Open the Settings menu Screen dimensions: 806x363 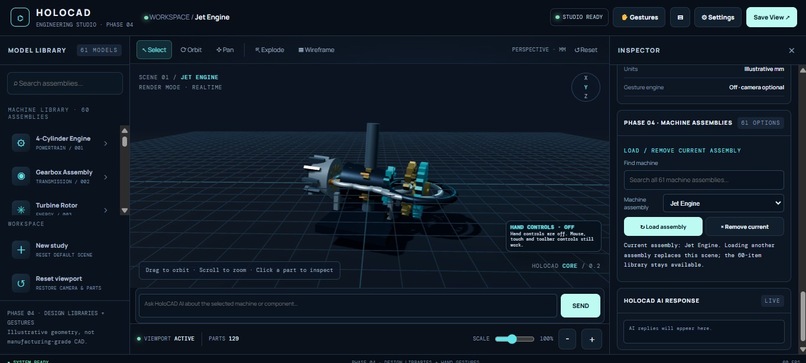(718, 17)
